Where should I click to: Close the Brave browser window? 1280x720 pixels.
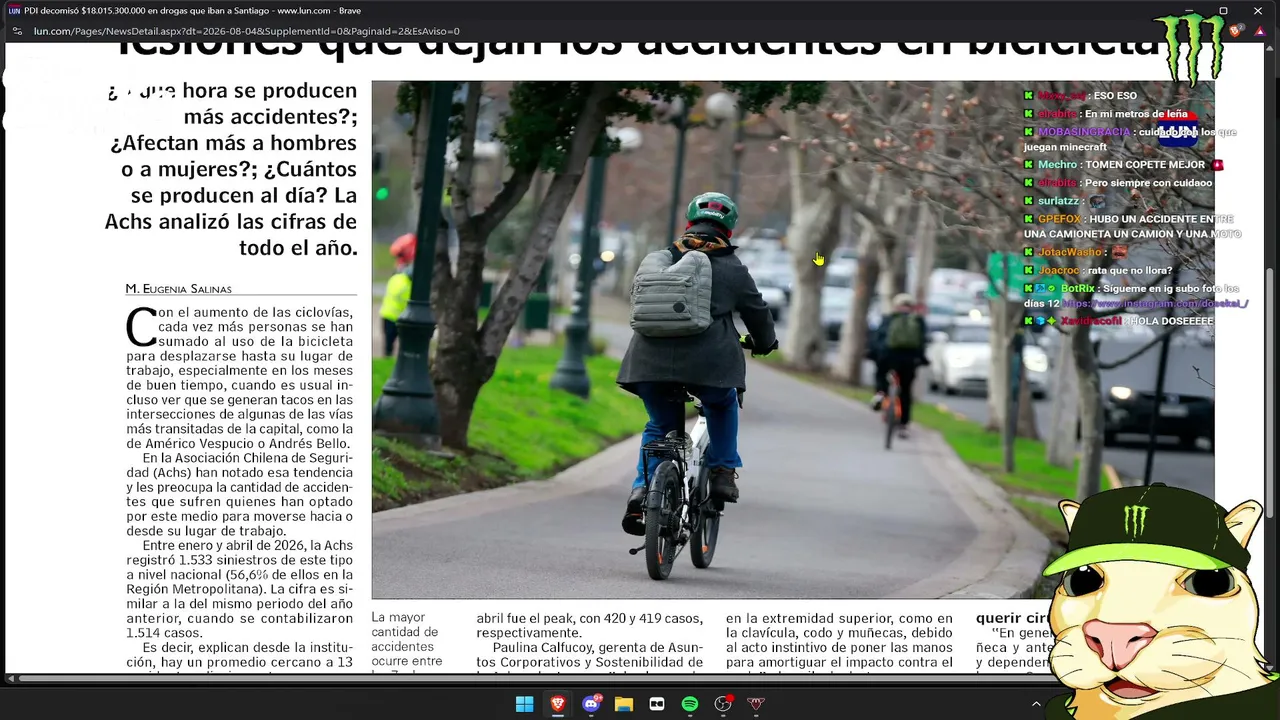(x=1258, y=11)
